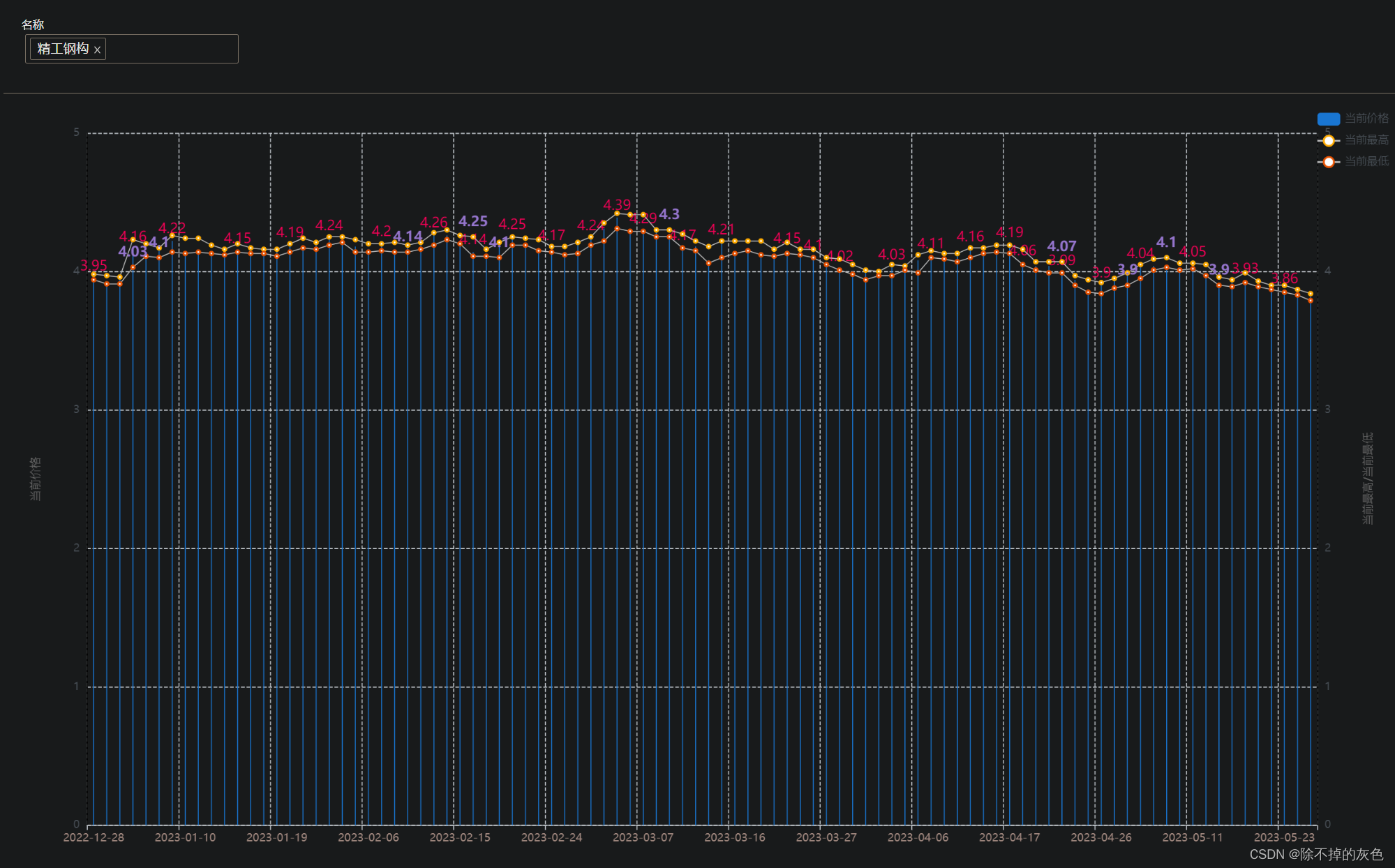The height and width of the screenshot is (868, 1395).
Task: Click the 4.39 peak data label
Action: pos(617,205)
